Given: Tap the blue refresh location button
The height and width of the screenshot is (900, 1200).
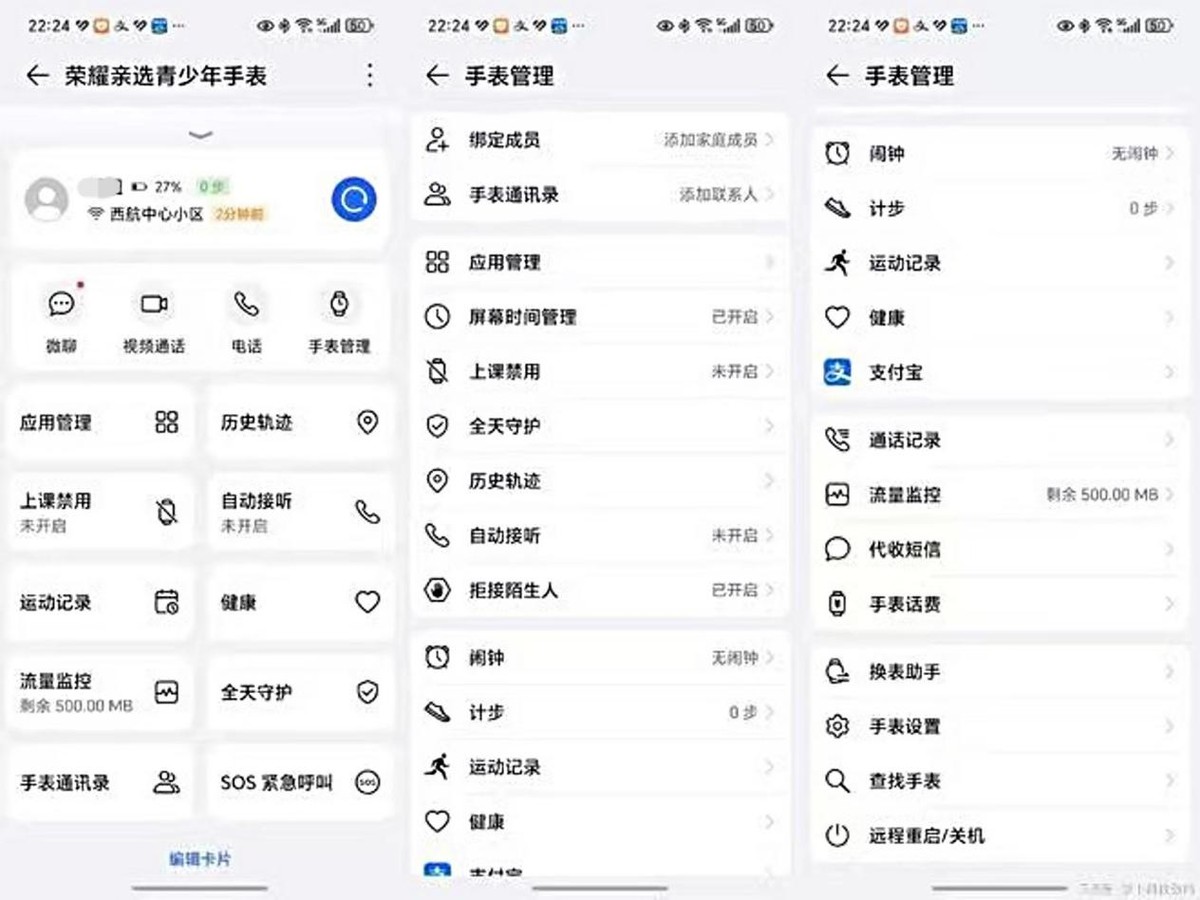Looking at the screenshot, I should click(x=354, y=200).
